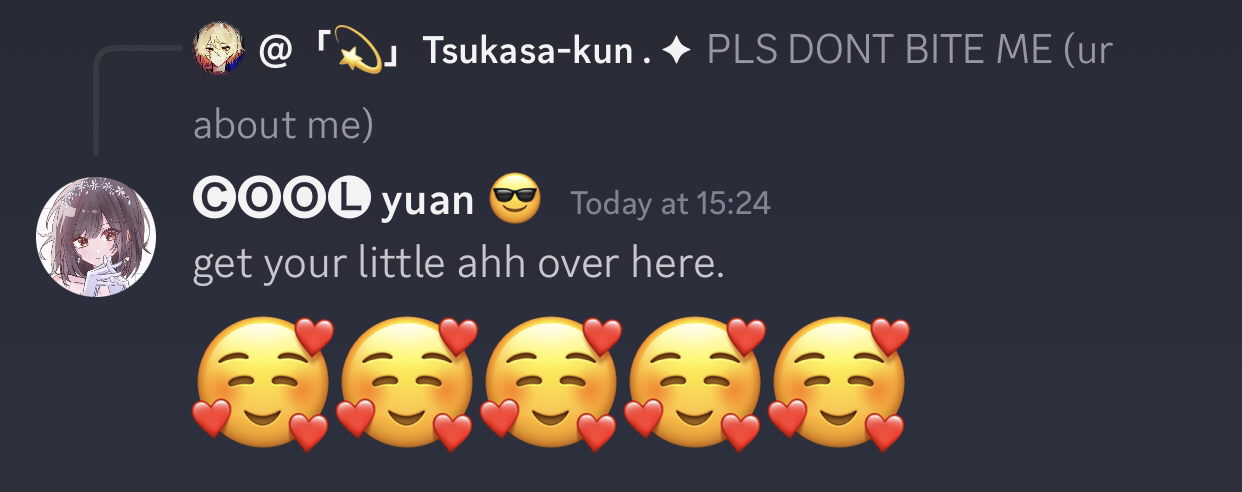The image size is (1242, 492).
Task: Open Tsukasa-kun's profile from reply username
Action: coord(529,50)
